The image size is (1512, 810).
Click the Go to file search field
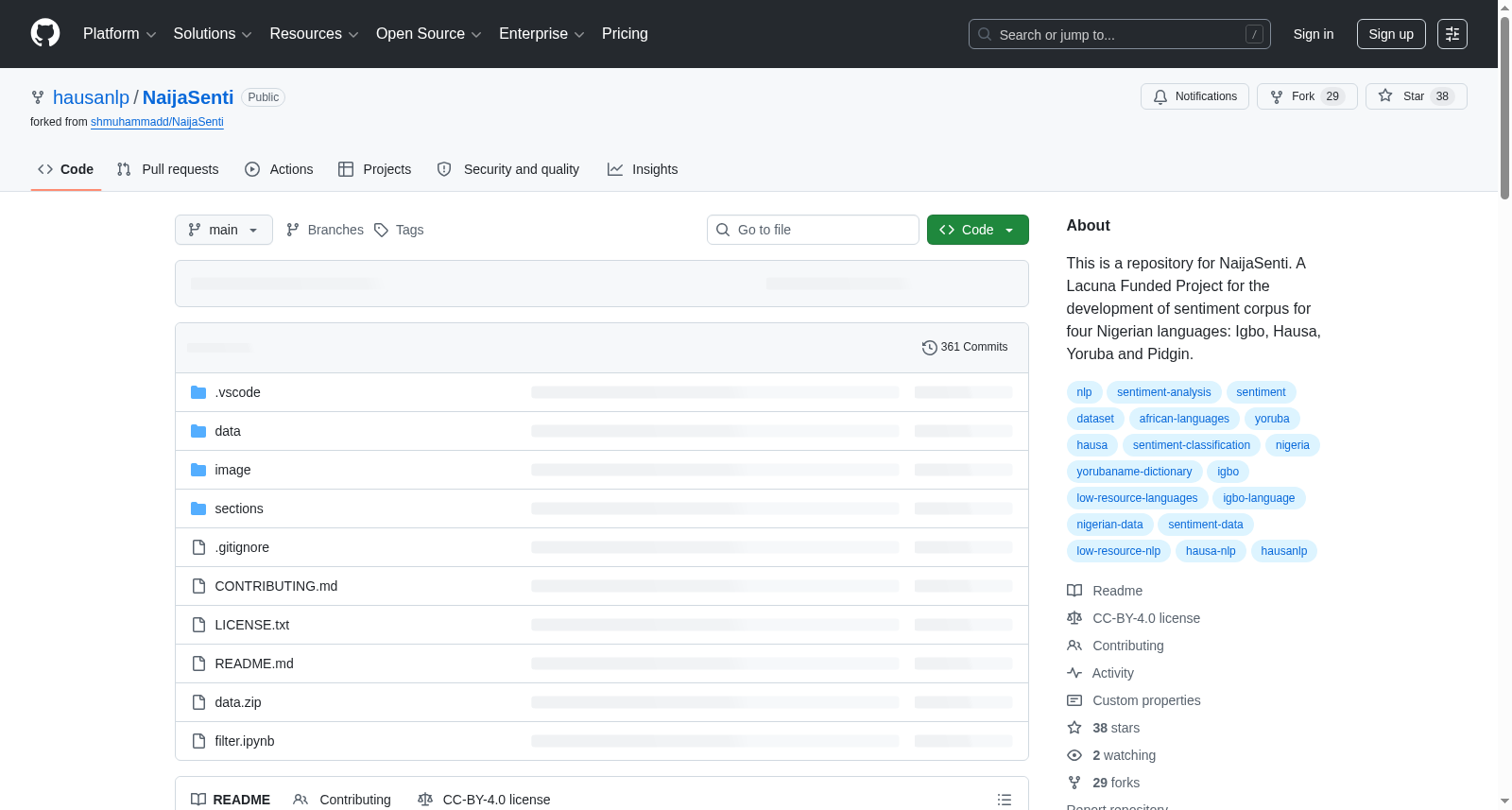coord(813,230)
